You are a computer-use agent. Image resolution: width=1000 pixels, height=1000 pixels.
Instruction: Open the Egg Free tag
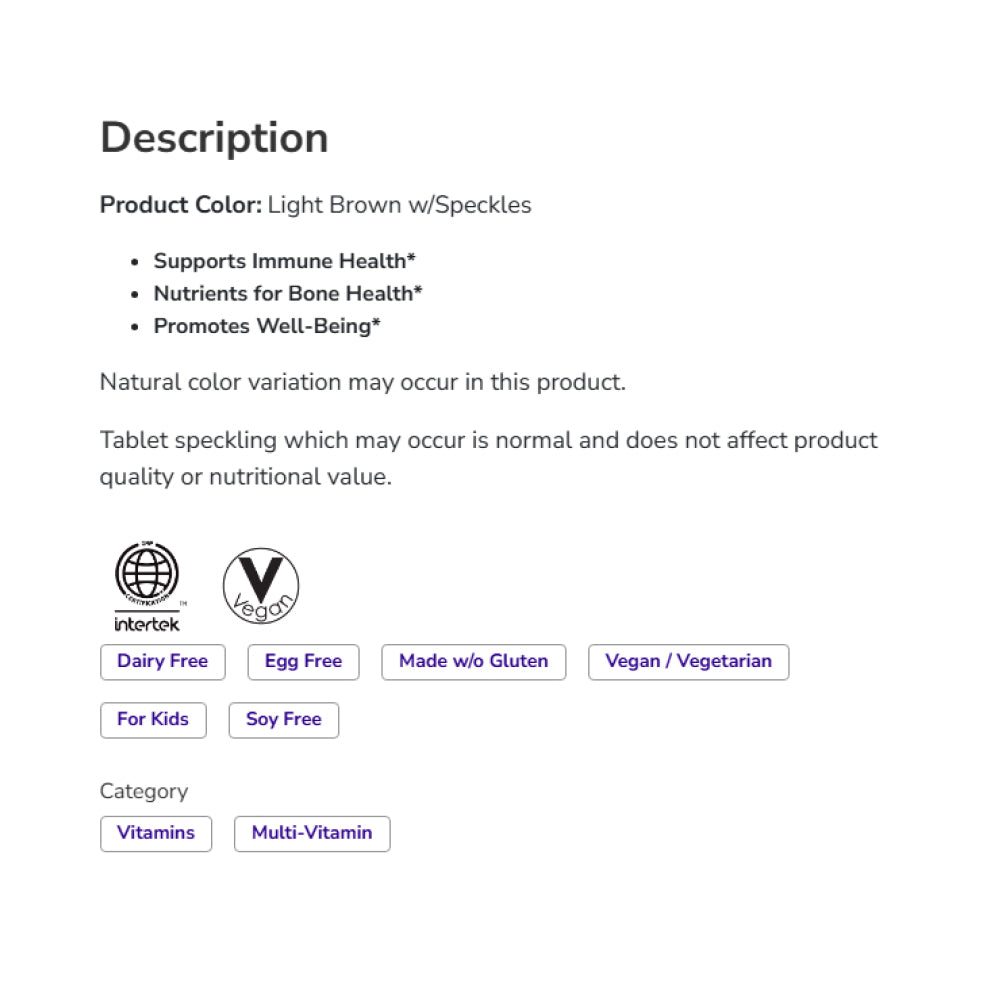[303, 662]
